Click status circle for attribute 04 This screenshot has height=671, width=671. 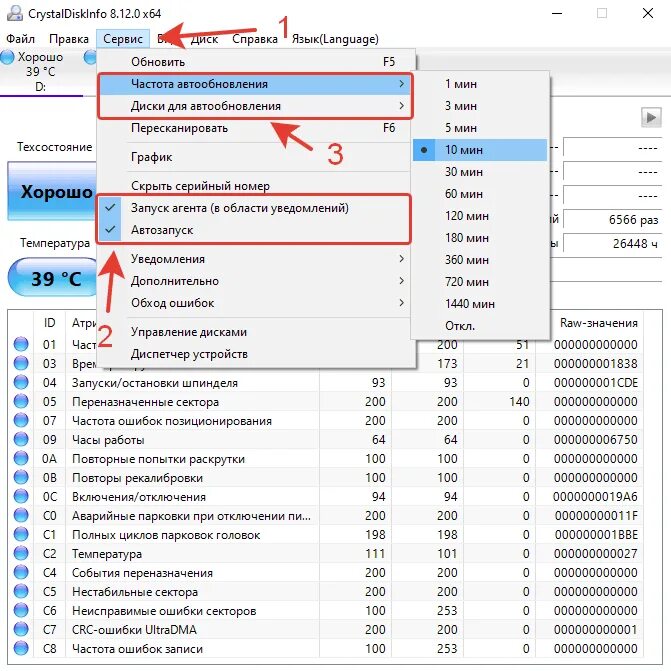[21, 382]
